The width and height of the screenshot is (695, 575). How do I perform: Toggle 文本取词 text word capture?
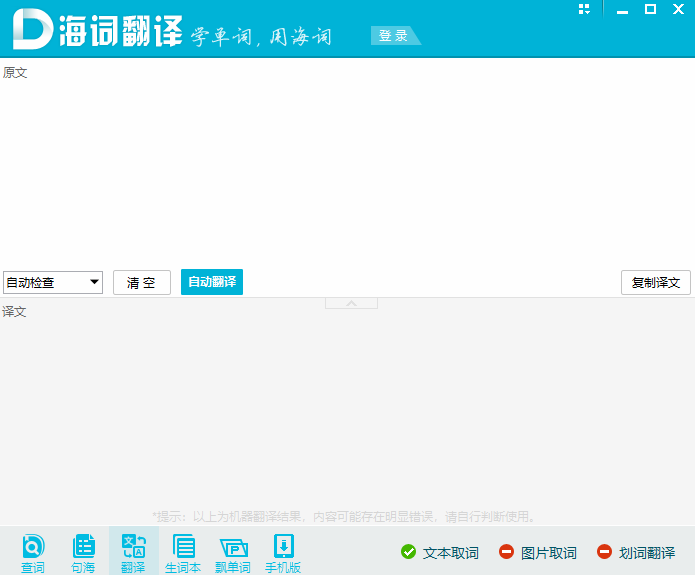point(440,552)
